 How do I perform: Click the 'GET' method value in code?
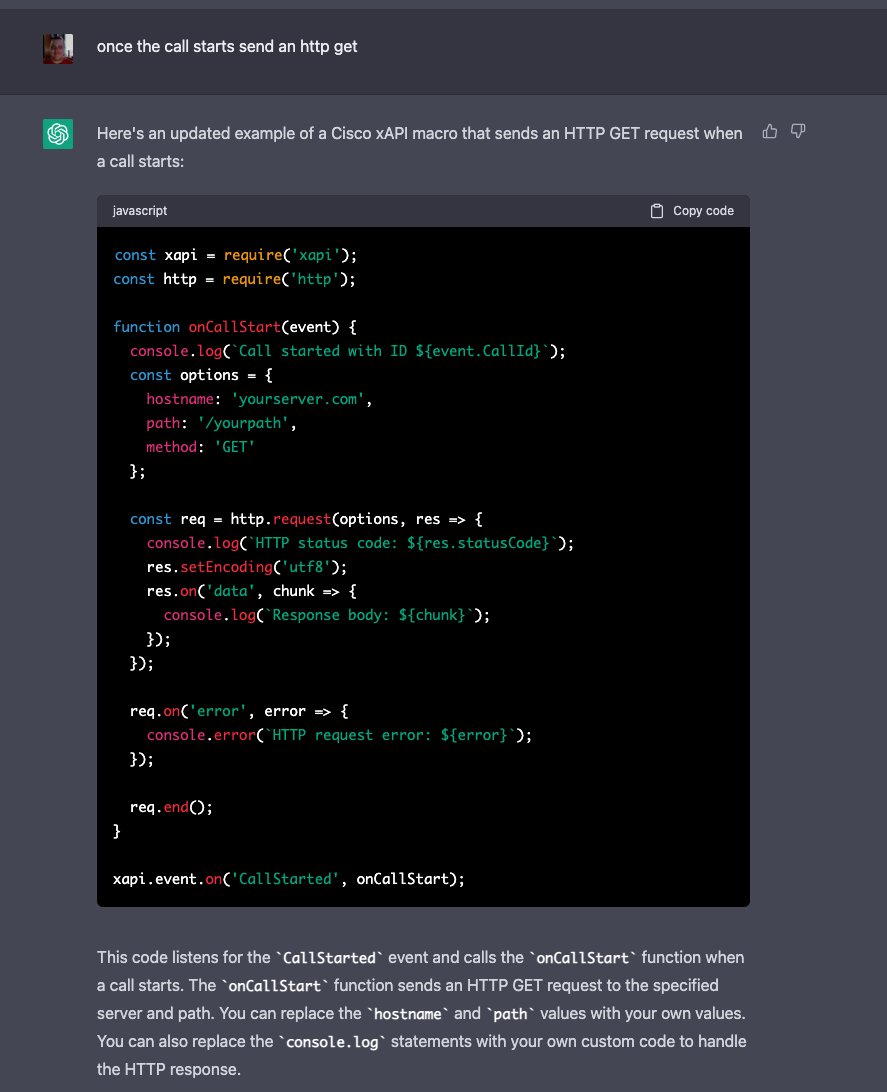(x=235, y=447)
